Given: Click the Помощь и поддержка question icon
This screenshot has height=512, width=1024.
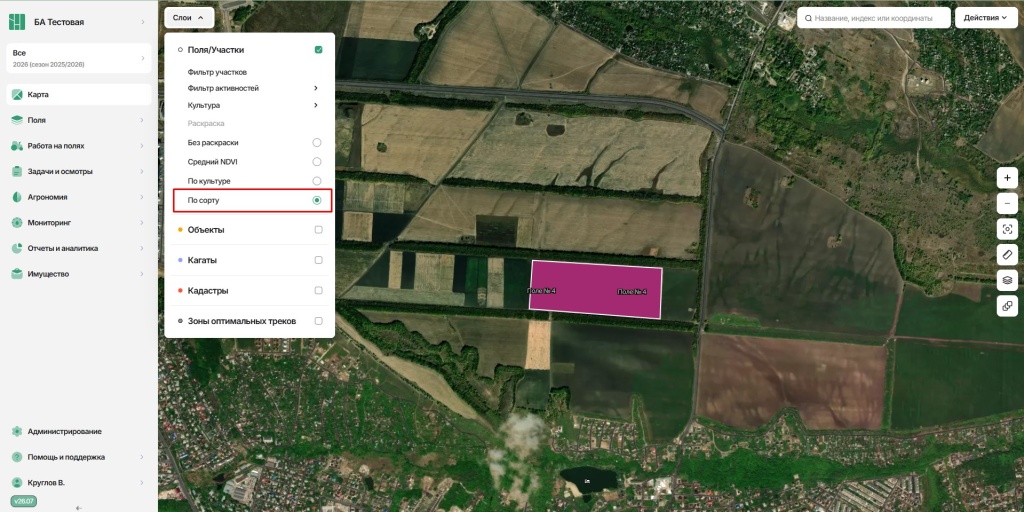Looking at the screenshot, I should click(17, 457).
